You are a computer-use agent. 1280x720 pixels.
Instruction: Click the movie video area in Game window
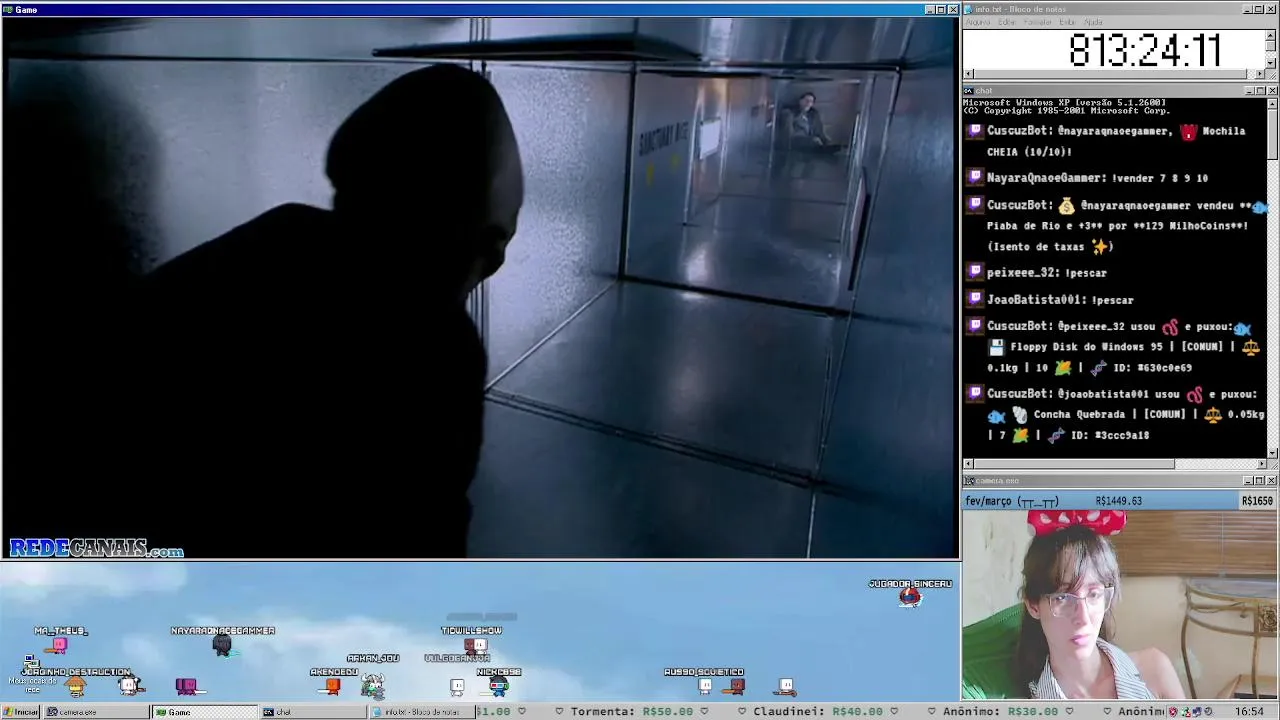point(480,288)
